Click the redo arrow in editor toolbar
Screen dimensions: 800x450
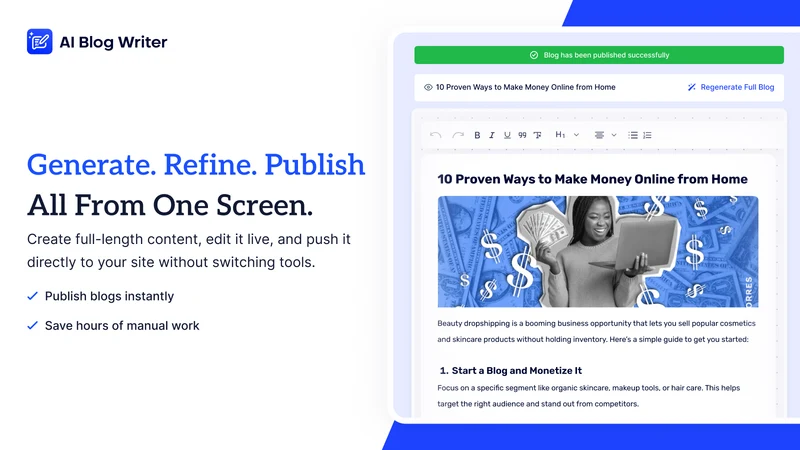point(458,135)
